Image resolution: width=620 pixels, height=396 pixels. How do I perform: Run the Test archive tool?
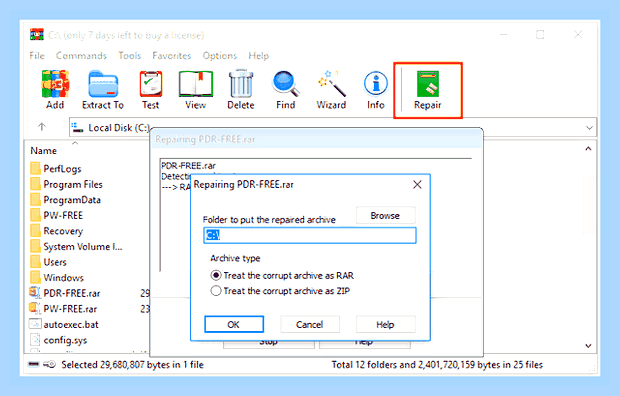[151, 90]
